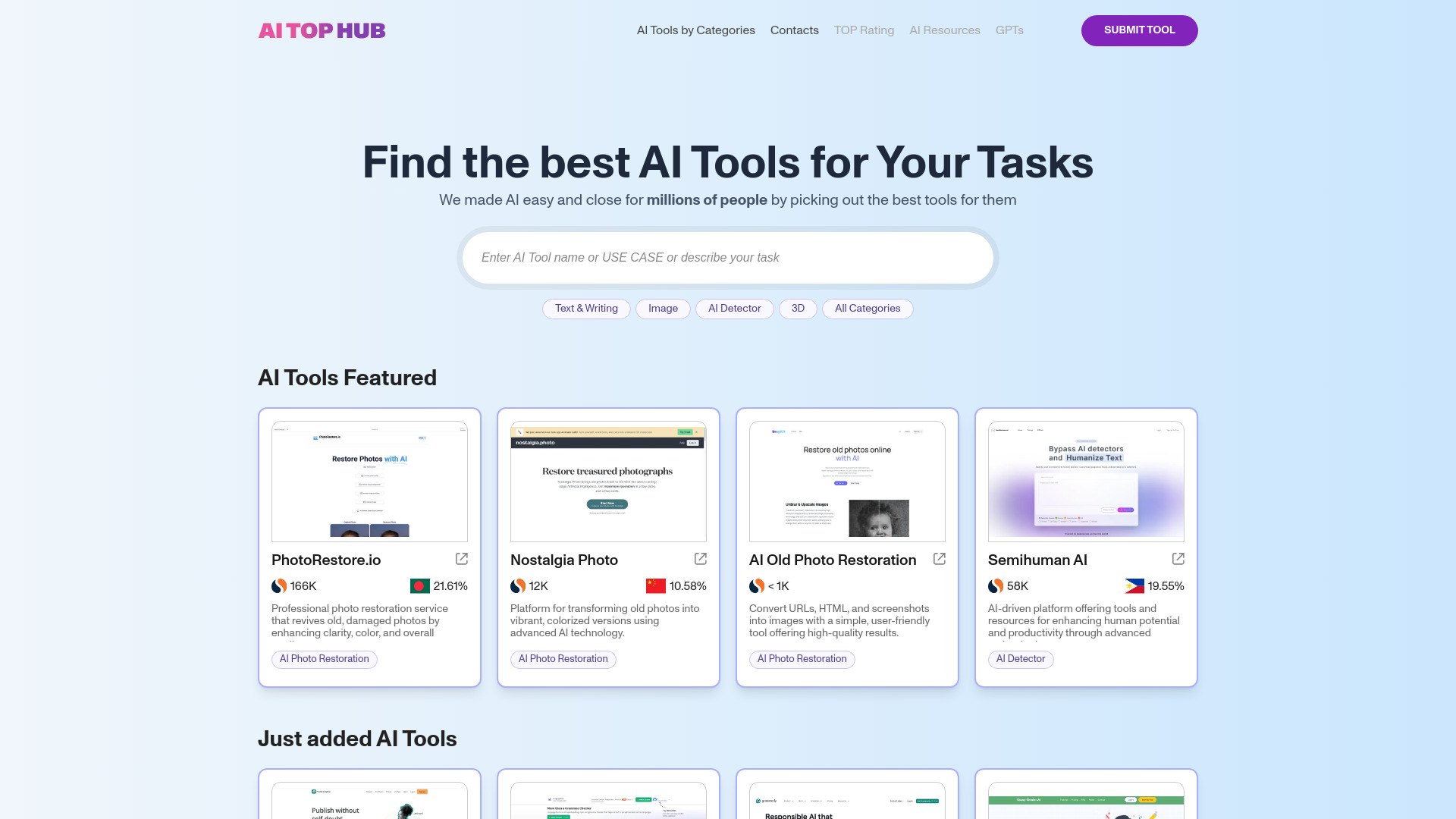1456x819 pixels.
Task: Click the external link icon on Semihuman AI
Action: pyautogui.click(x=1179, y=559)
